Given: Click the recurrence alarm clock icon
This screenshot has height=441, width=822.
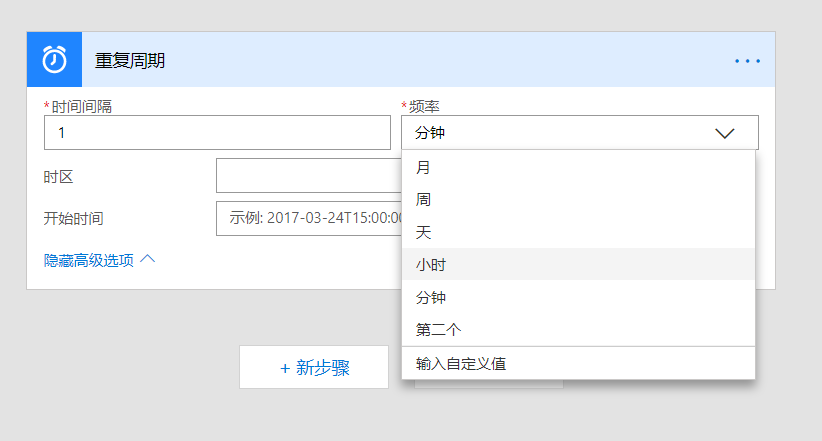Looking at the screenshot, I should 54,60.
